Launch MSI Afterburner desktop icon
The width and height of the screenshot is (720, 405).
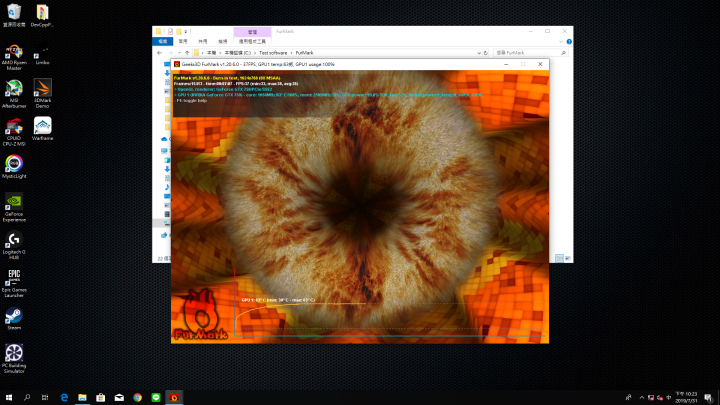point(14,94)
